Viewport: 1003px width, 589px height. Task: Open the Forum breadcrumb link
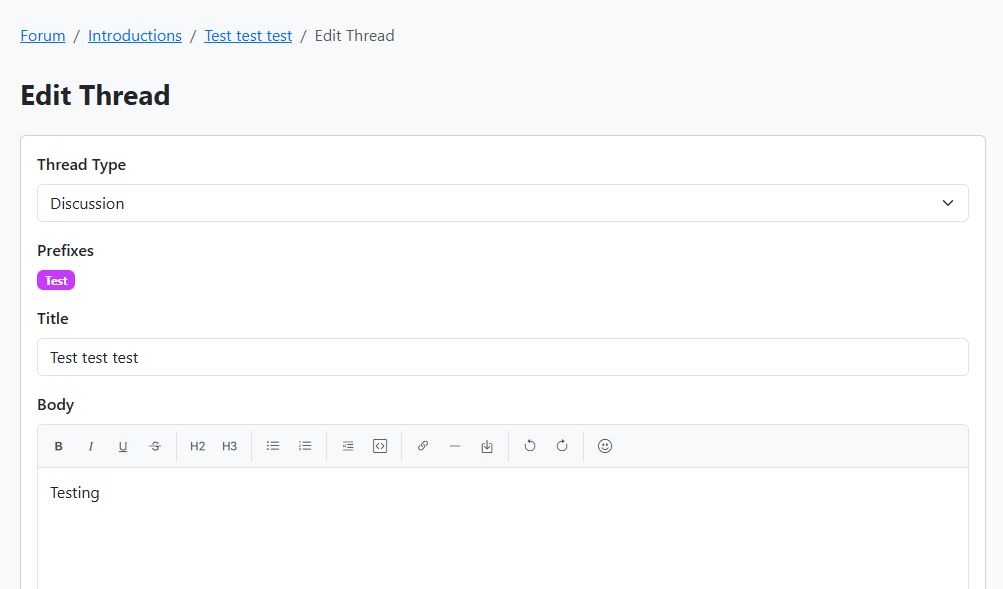click(42, 35)
